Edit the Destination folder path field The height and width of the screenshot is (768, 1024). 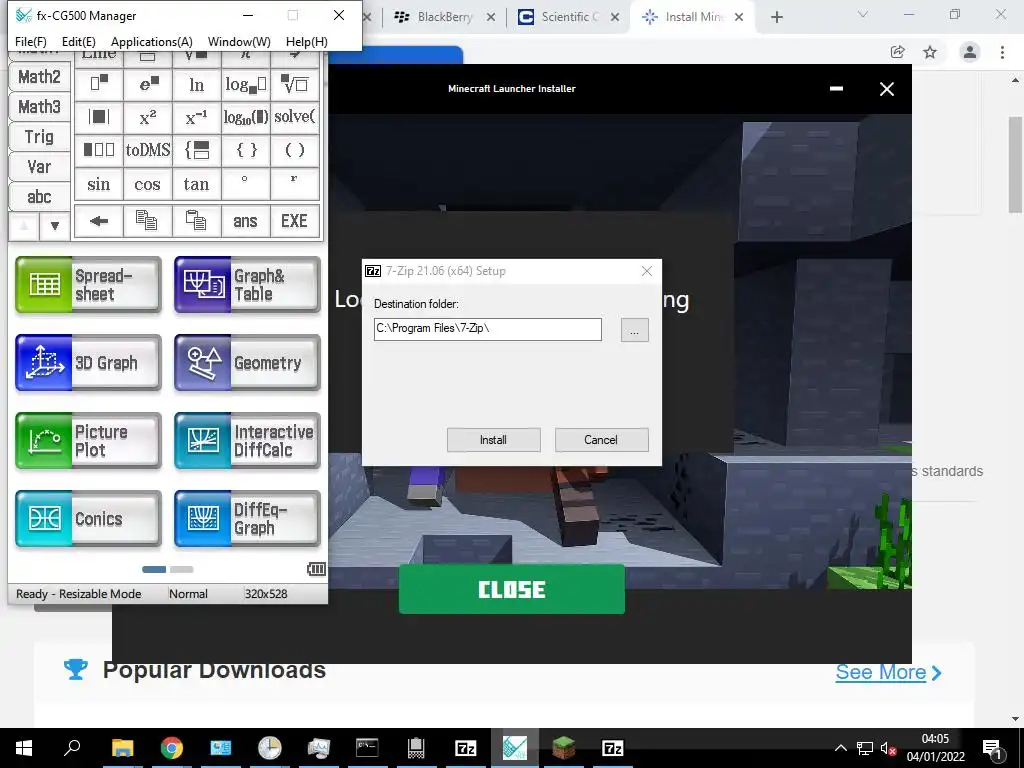pos(488,329)
